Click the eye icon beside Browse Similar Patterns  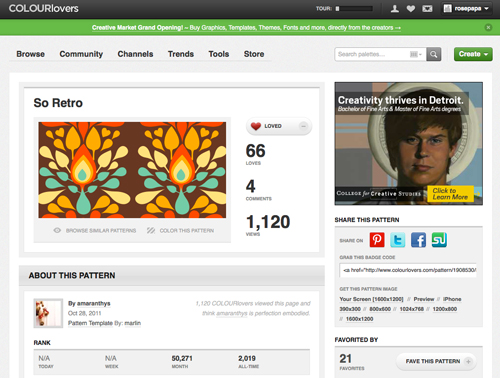coord(57,230)
